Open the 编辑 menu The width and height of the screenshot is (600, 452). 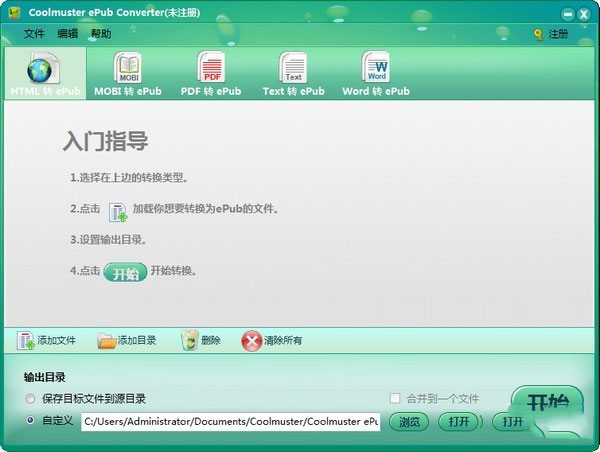[68, 34]
